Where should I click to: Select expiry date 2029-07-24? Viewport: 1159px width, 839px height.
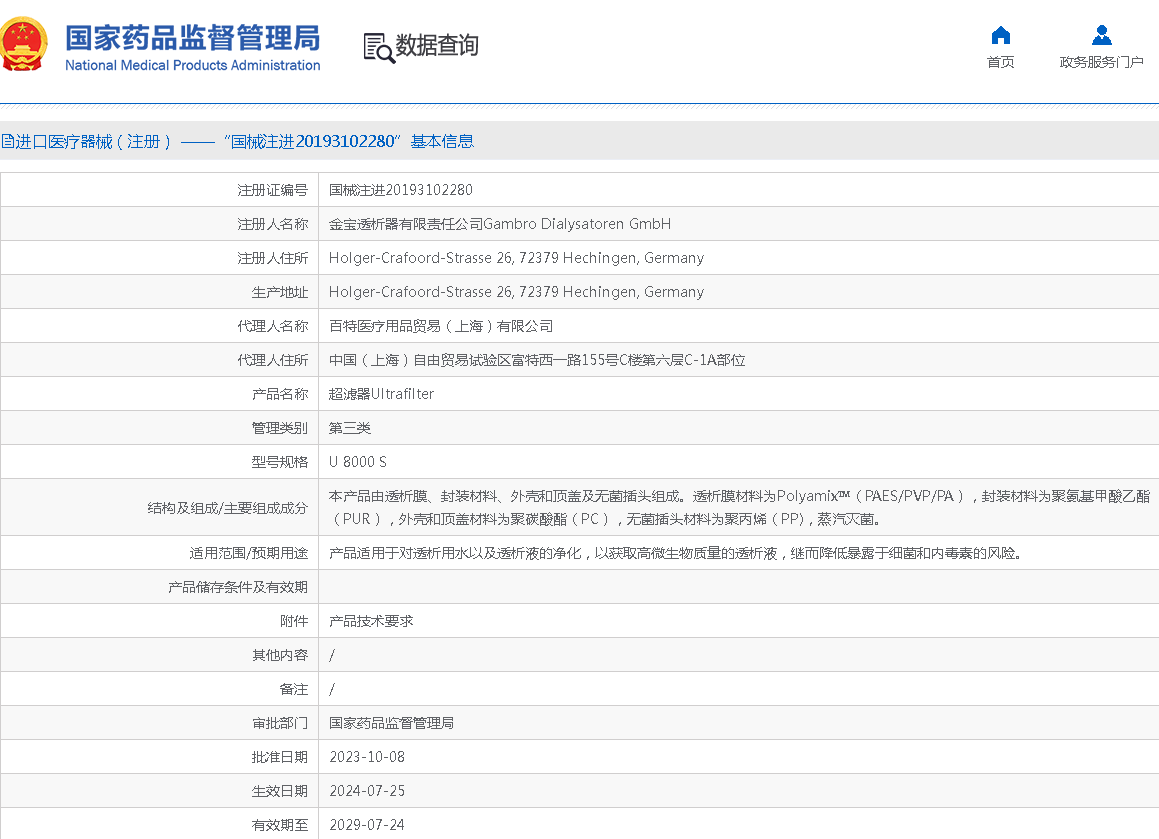click(x=367, y=825)
